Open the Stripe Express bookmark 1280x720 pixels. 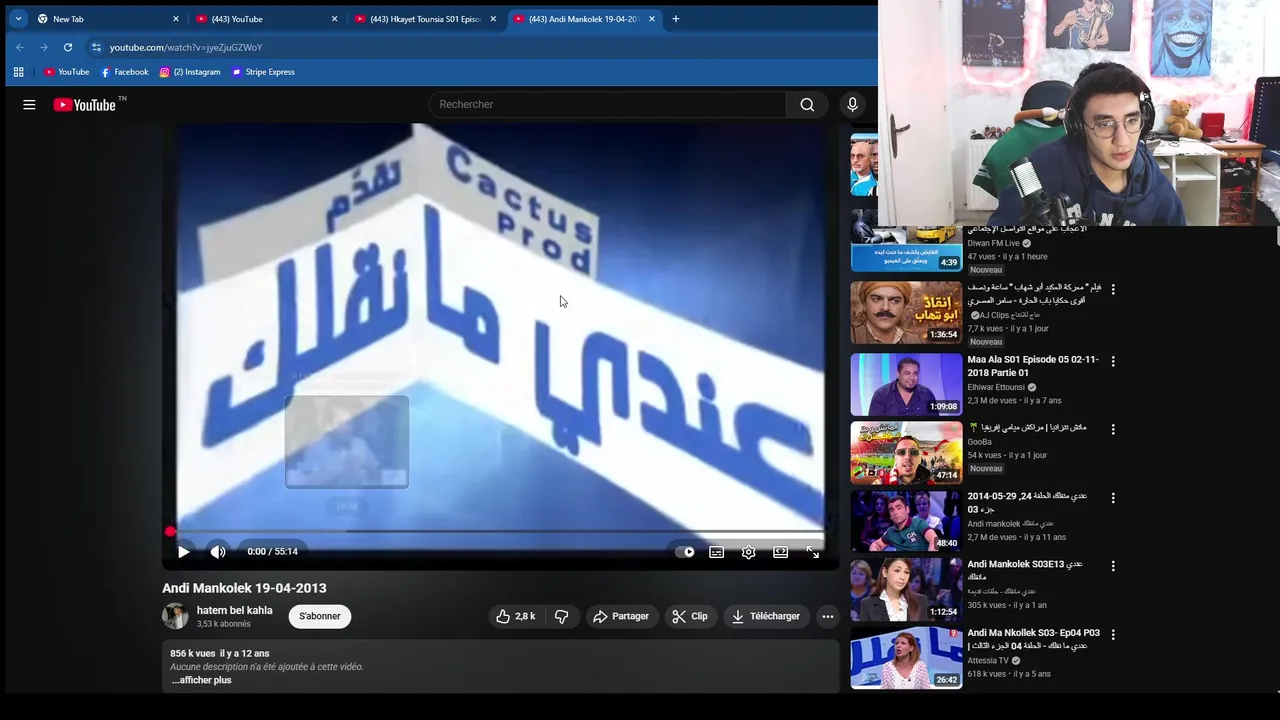click(263, 72)
